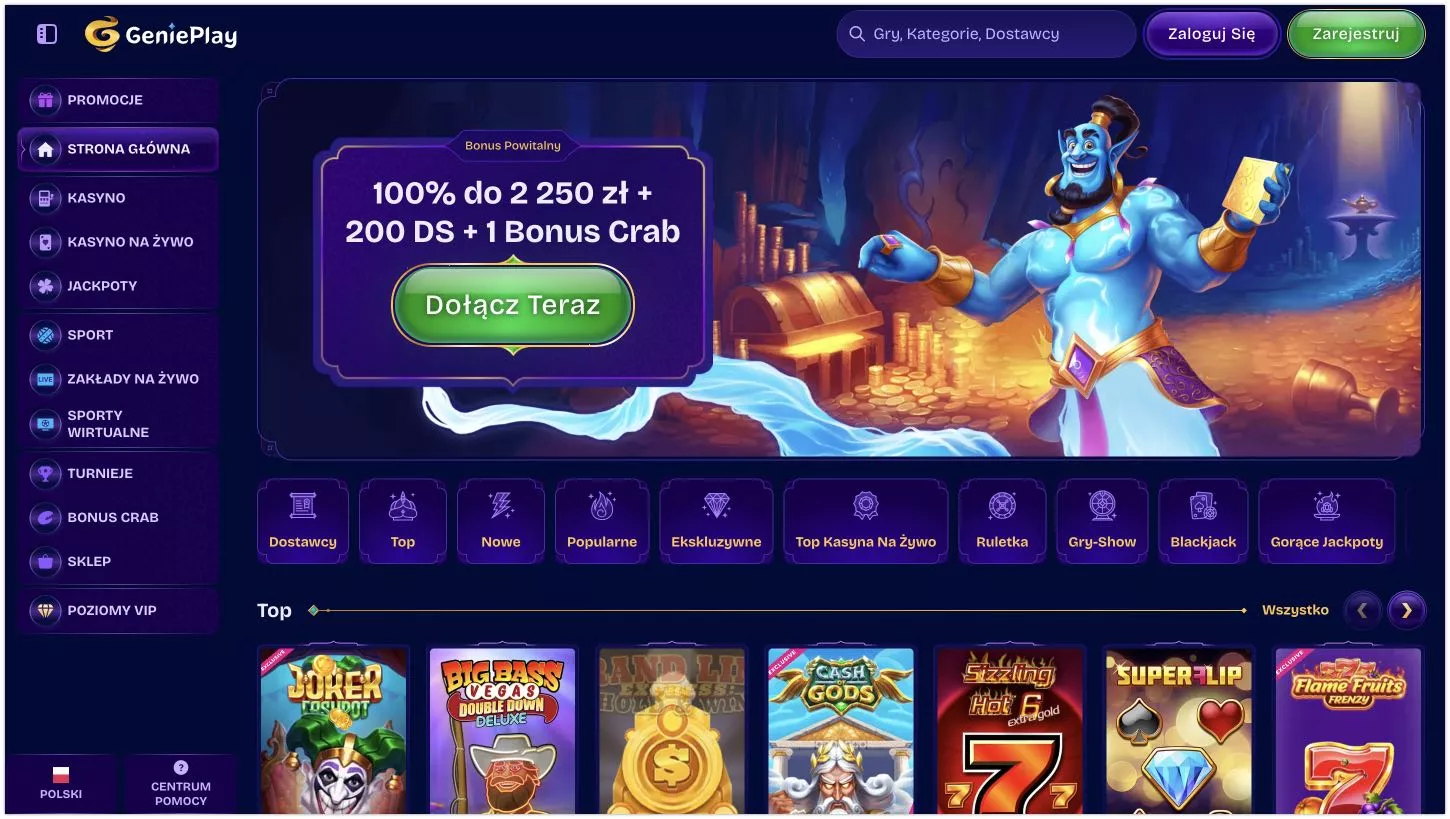Collapse the sidebar with the panel toggle icon
The image size is (1450, 819).
pyautogui.click(x=47, y=34)
